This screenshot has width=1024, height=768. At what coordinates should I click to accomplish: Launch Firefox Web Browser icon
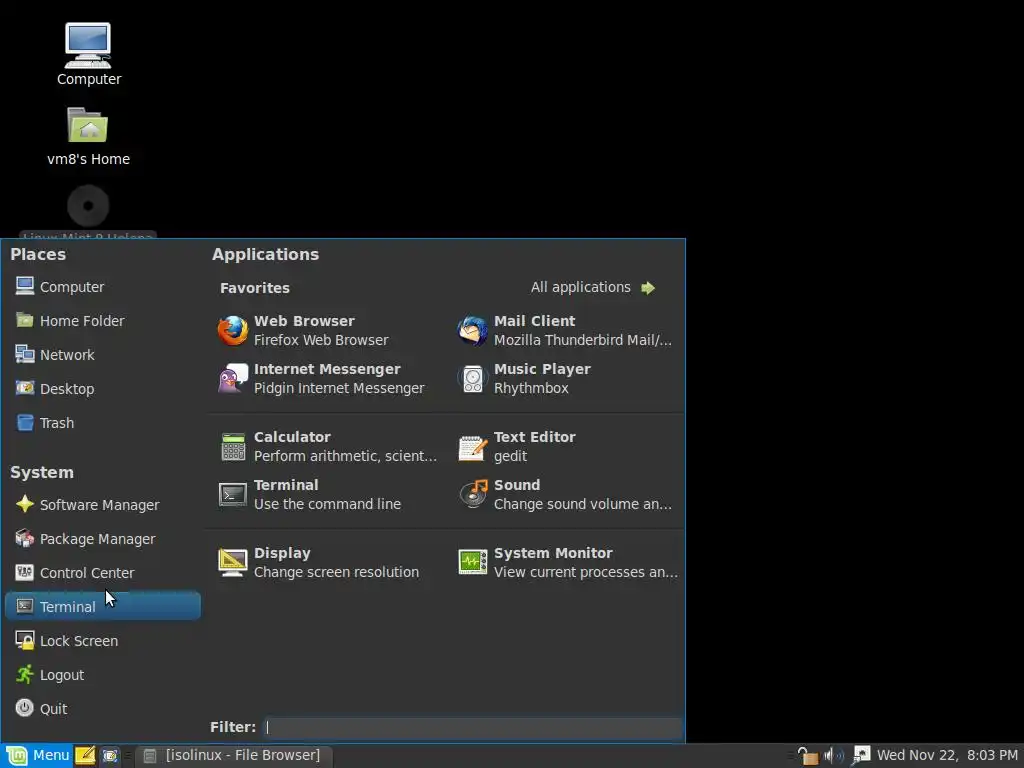tap(232, 330)
